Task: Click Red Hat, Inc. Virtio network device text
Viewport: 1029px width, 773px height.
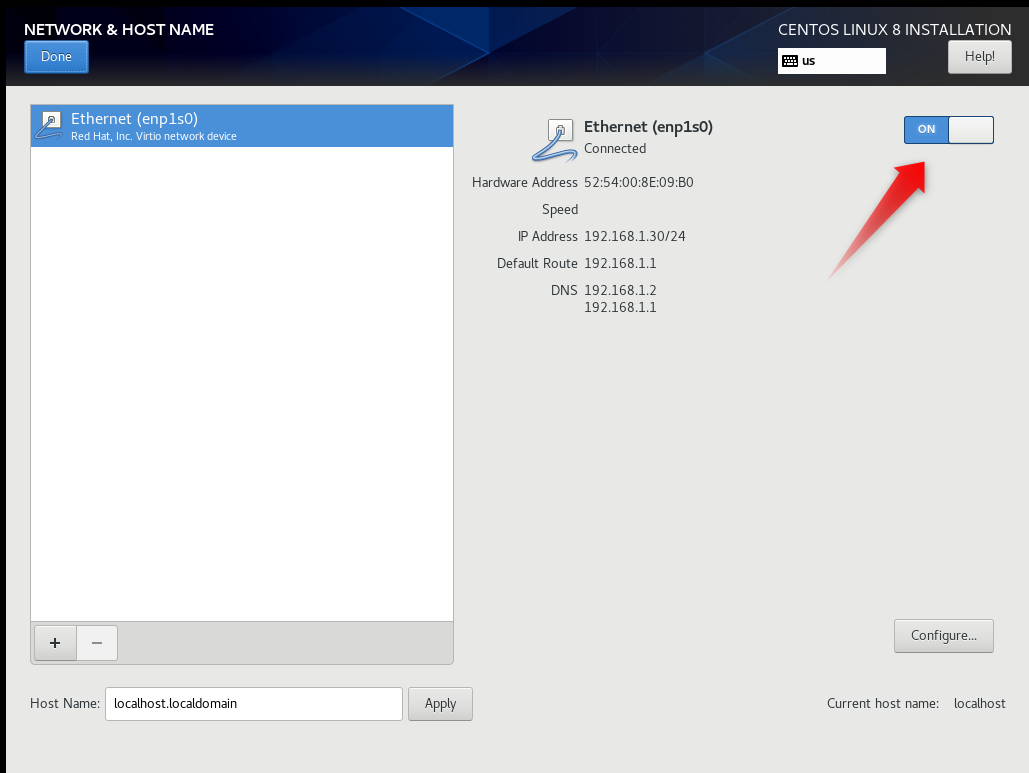Action: [x=154, y=136]
